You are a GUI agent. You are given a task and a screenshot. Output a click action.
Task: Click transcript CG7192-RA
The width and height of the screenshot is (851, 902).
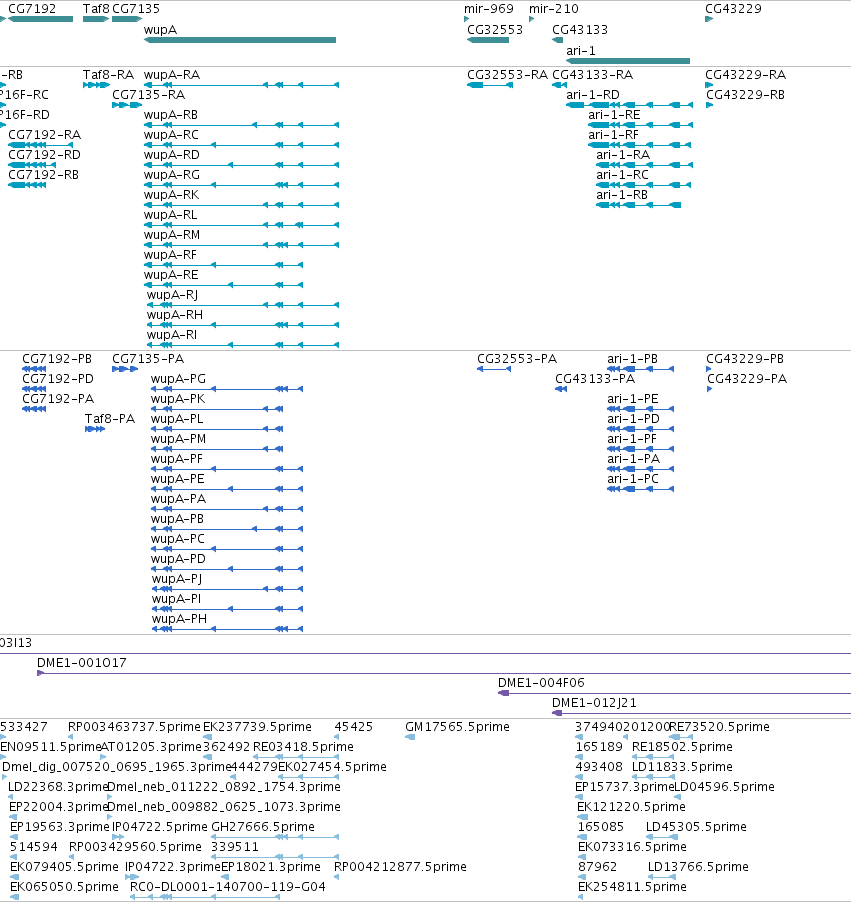click(40, 145)
